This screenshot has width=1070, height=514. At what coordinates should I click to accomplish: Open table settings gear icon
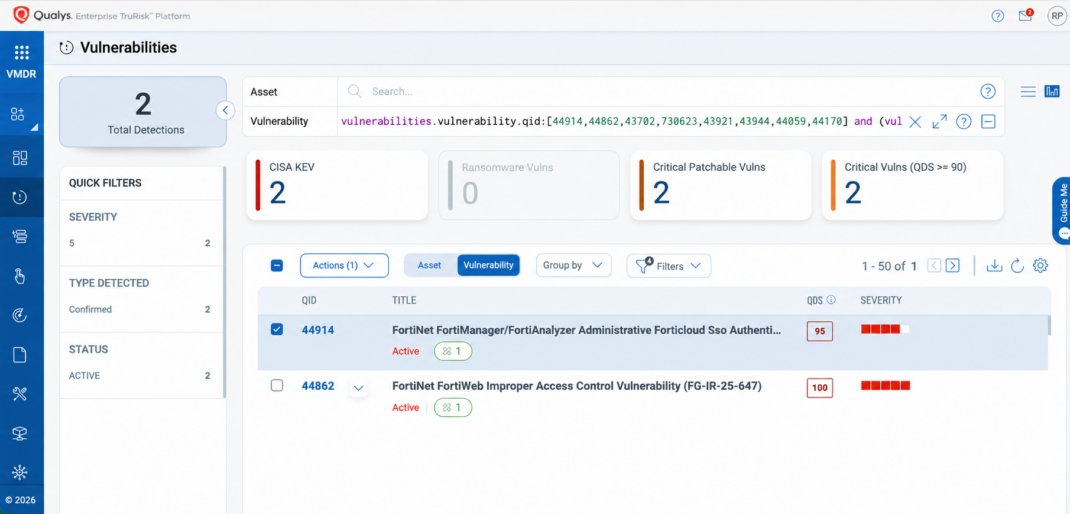pos(1040,266)
